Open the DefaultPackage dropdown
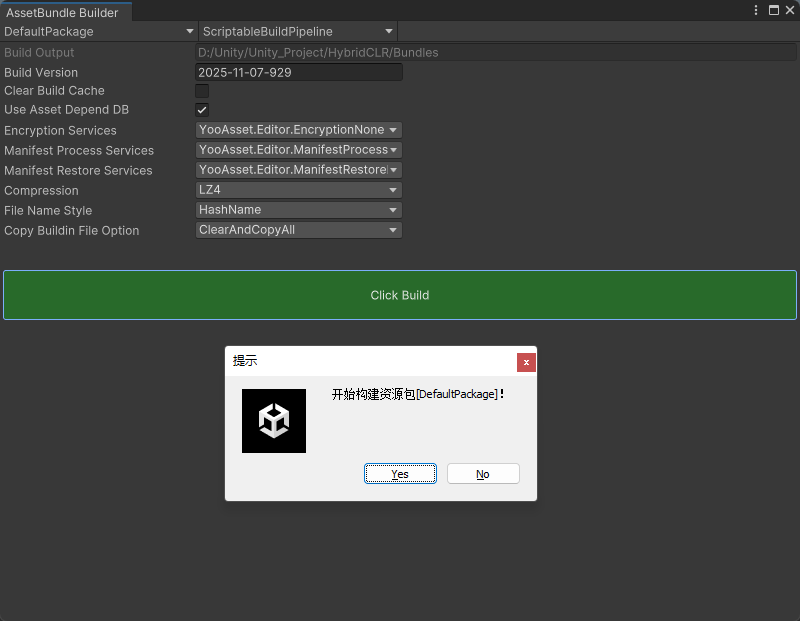The width and height of the screenshot is (800, 621). (x=99, y=32)
